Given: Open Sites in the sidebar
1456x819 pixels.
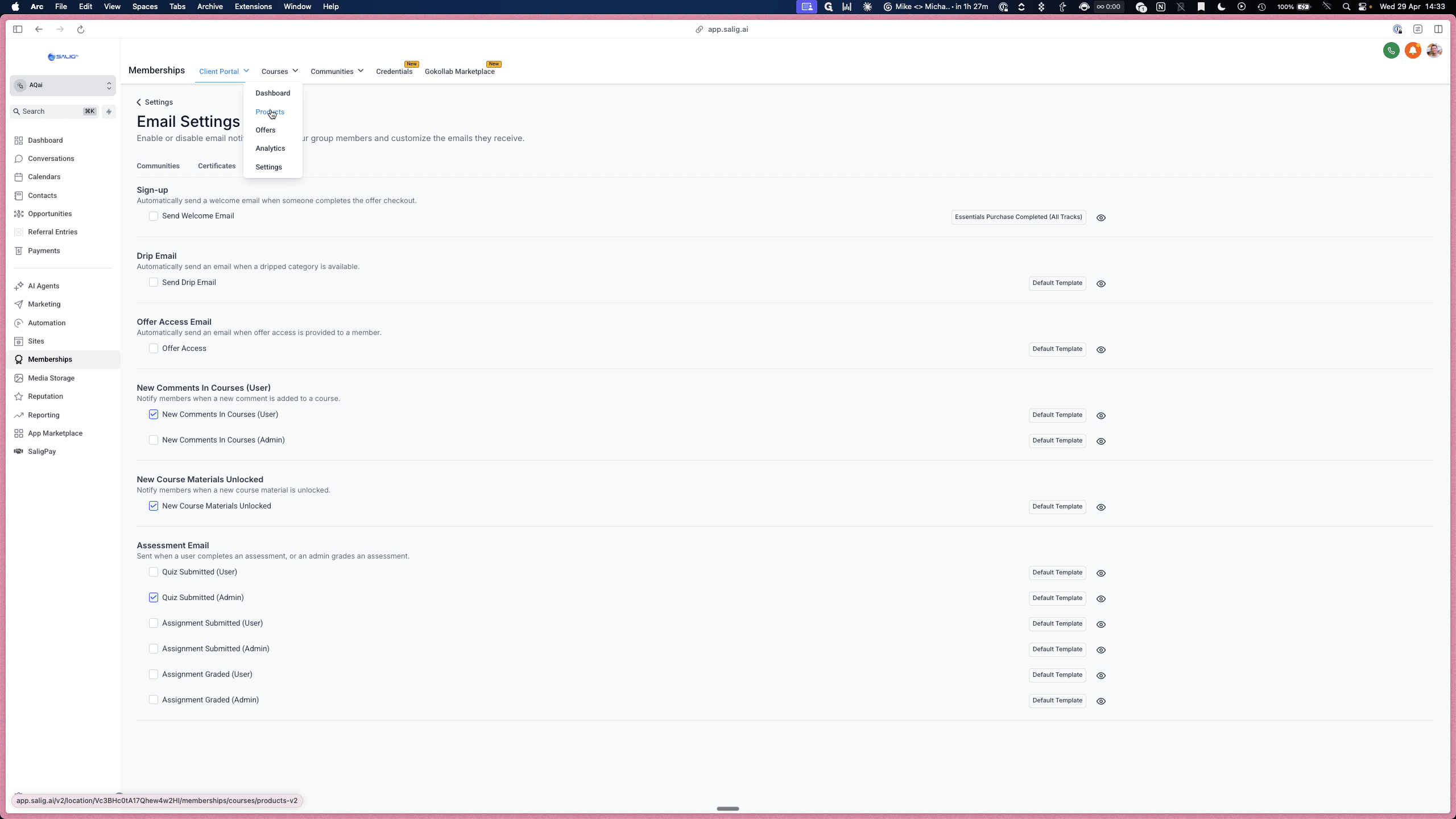Looking at the screenshot, I should click(x=36, y=341).
